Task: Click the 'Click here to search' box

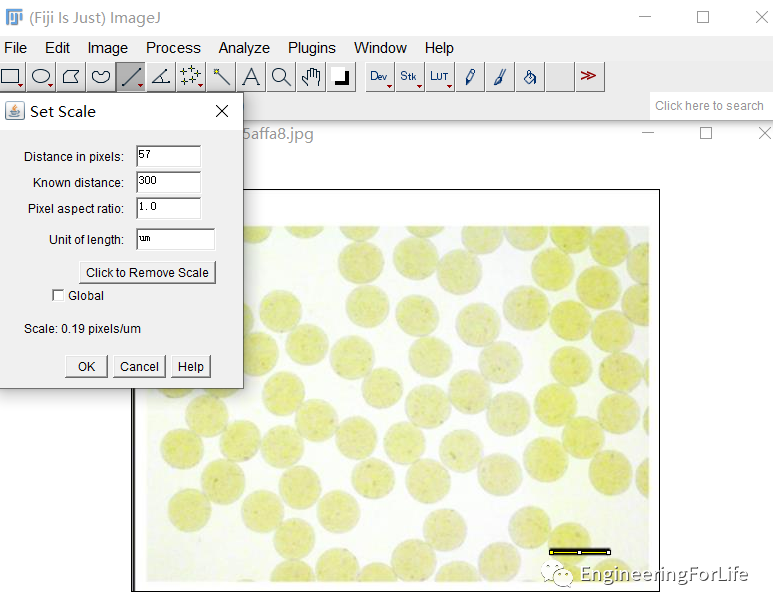Action: (709, 106)
